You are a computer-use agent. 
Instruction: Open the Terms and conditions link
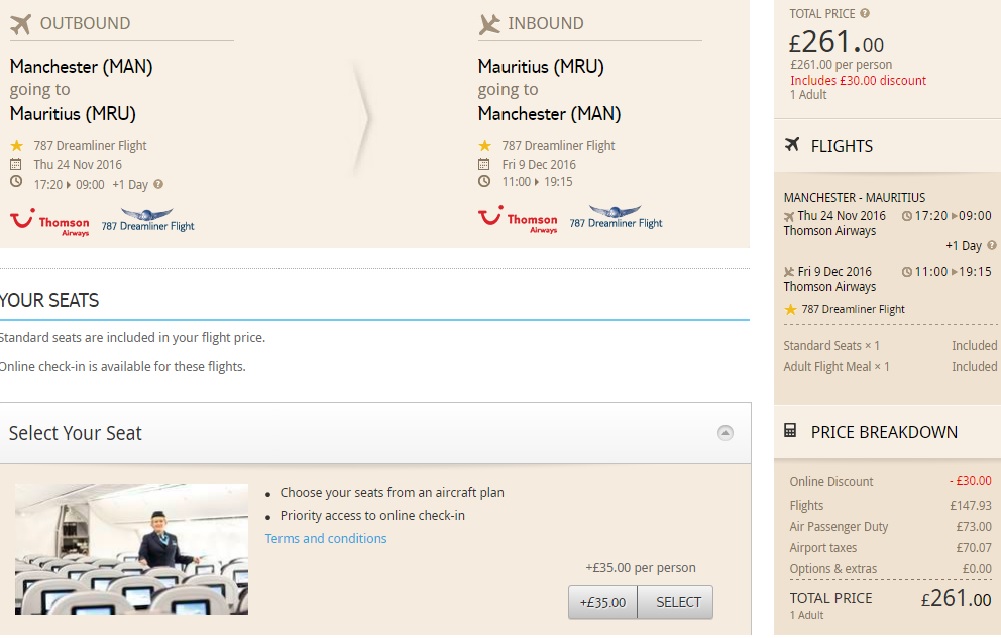pyautogui.click(x=326, y=538)
